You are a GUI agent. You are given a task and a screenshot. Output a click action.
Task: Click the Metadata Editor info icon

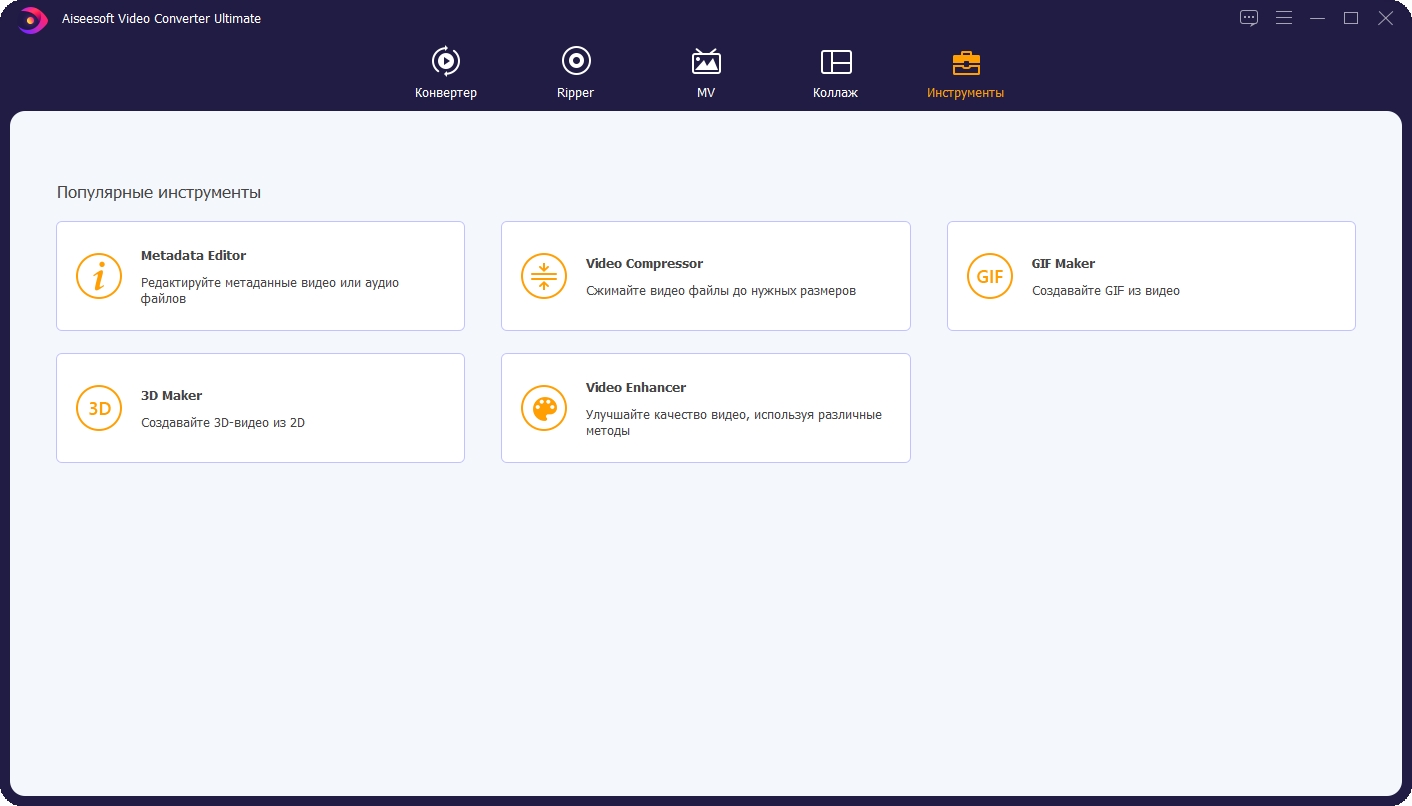click(99, 276)
